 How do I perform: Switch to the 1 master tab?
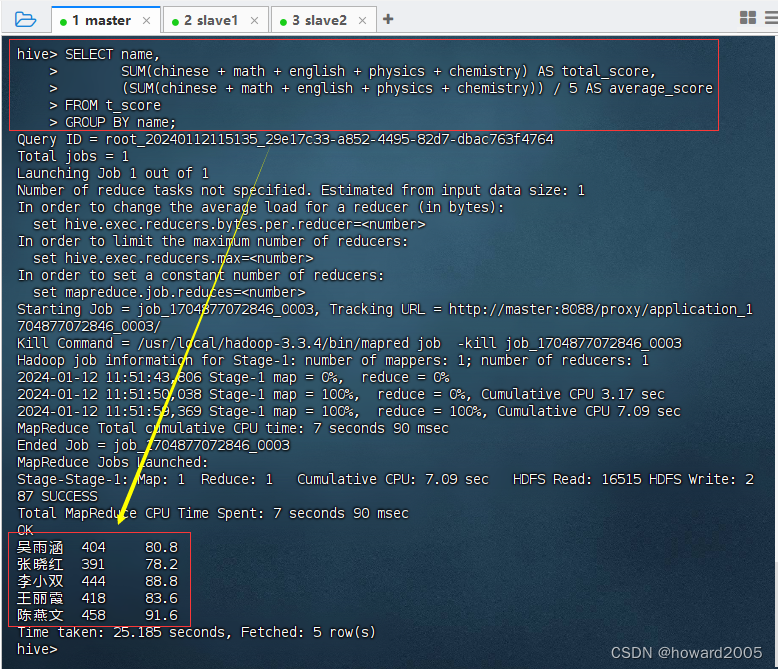[x=106, y=20]
